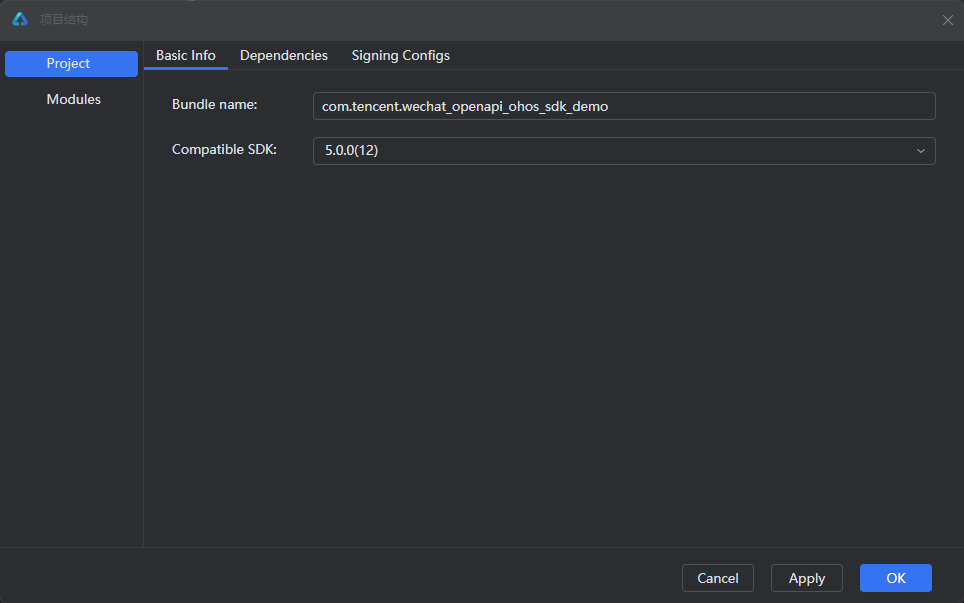Open the Dependencies tab
964x603 pixels.
[x=283, y=55]
